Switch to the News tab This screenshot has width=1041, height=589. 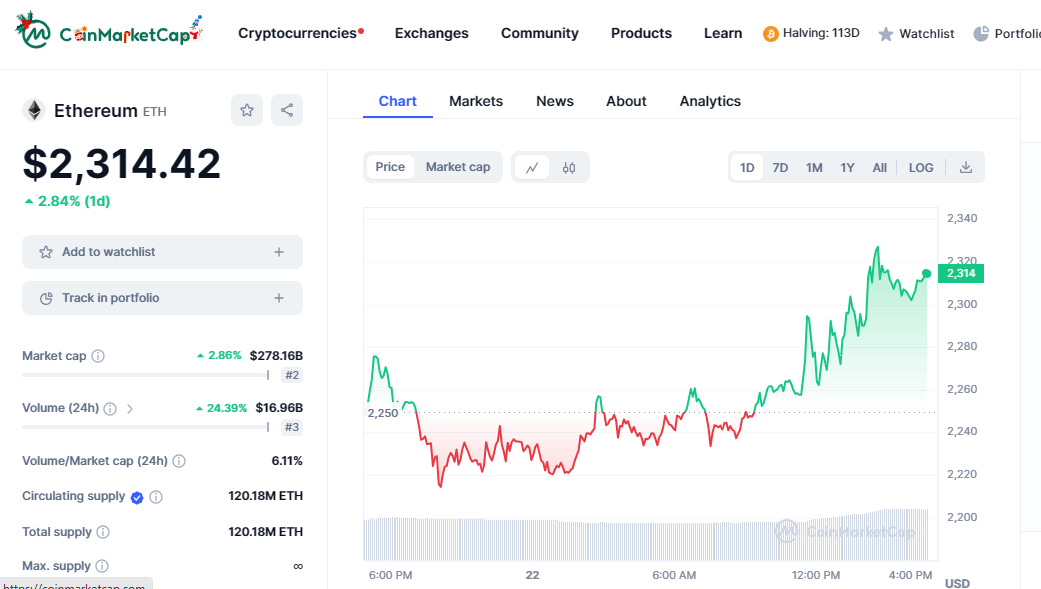(x=555, y=101)
